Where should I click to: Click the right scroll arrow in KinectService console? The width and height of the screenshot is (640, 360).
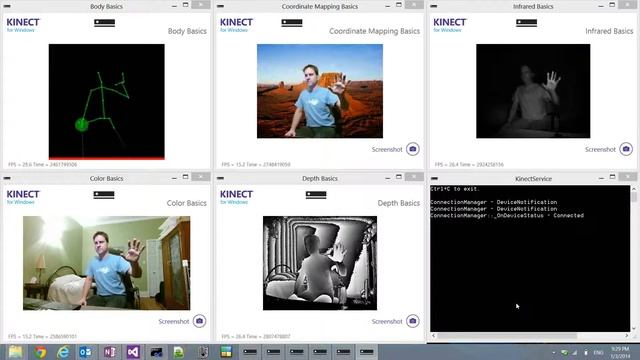pyautogui.click(x=627, y=336)
